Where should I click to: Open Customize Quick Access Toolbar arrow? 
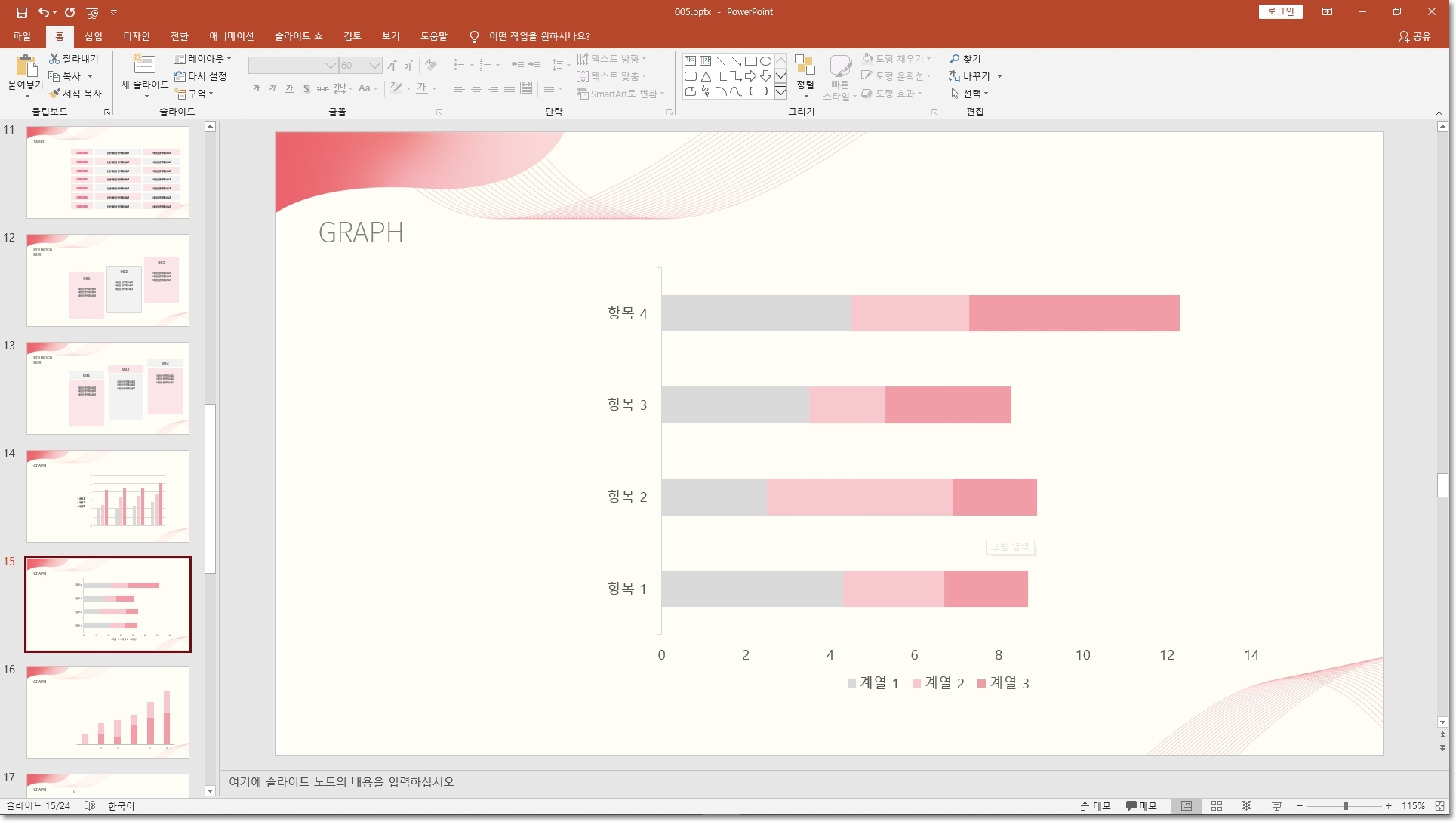(114, 12)
